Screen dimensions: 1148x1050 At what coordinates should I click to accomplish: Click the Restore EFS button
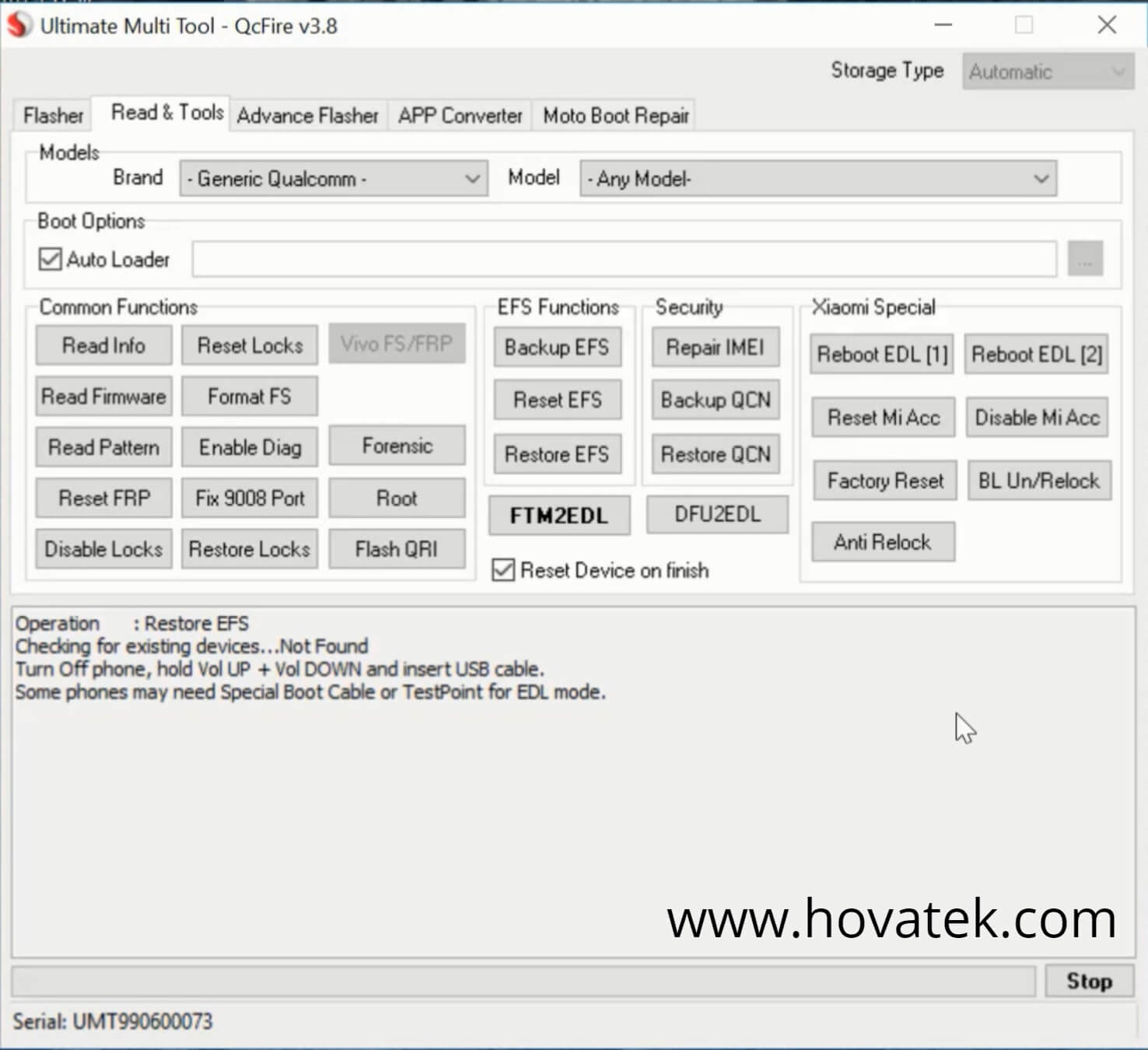557,454
